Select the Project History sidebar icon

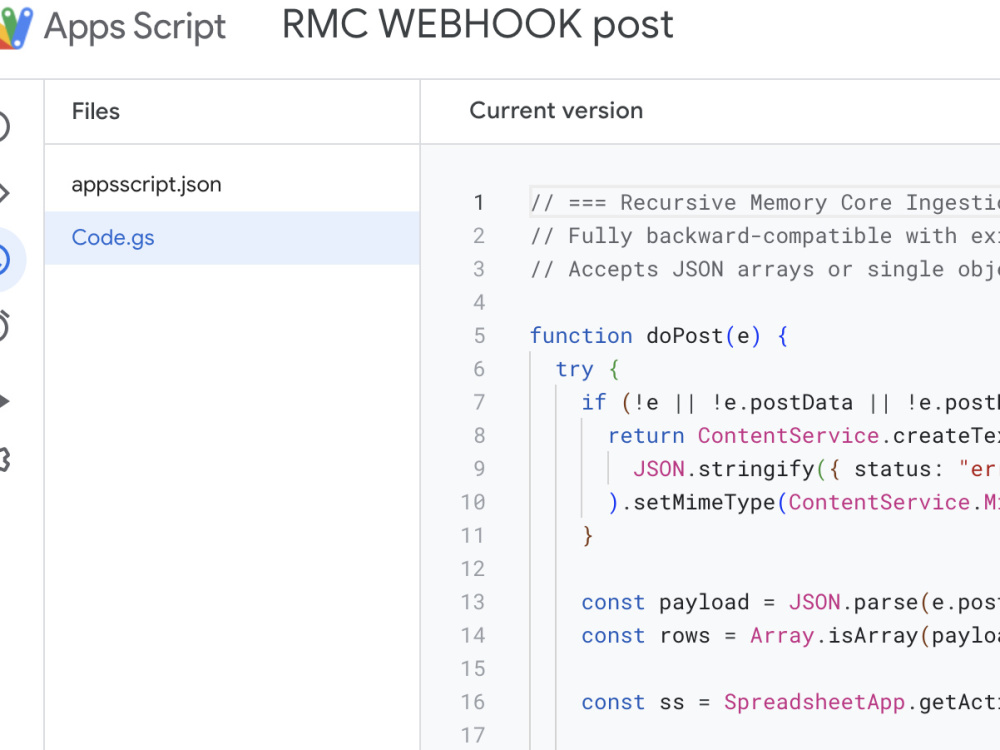click(x=5, y=260)
